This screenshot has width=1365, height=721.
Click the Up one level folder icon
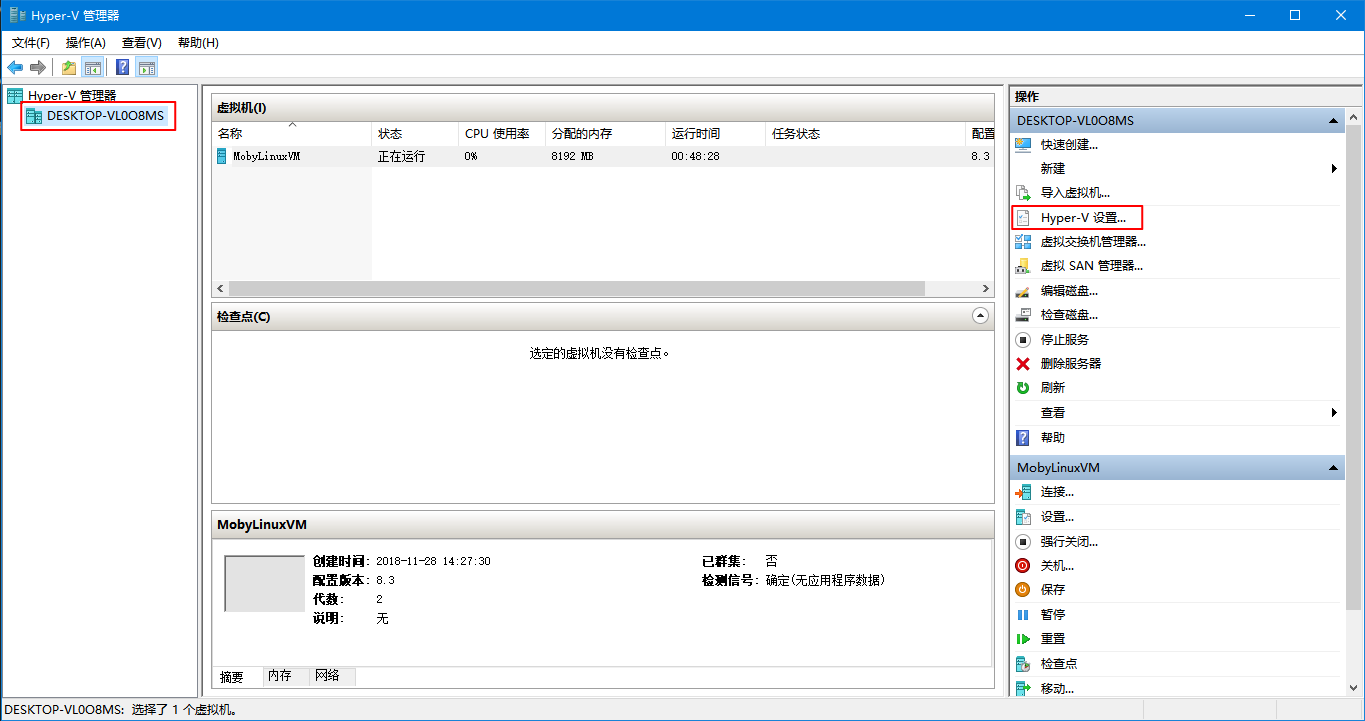click(68, 67)
